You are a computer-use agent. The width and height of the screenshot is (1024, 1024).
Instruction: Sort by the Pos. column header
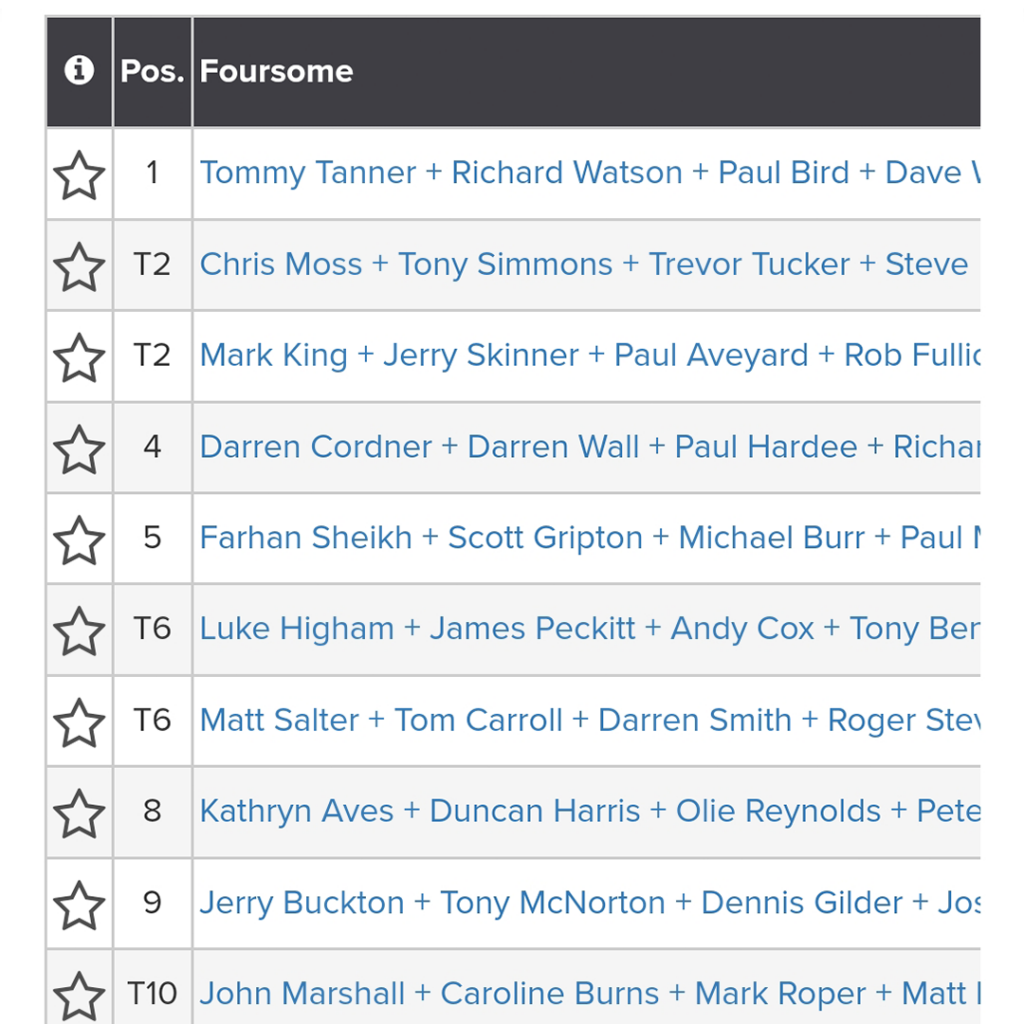pos(152,71)
